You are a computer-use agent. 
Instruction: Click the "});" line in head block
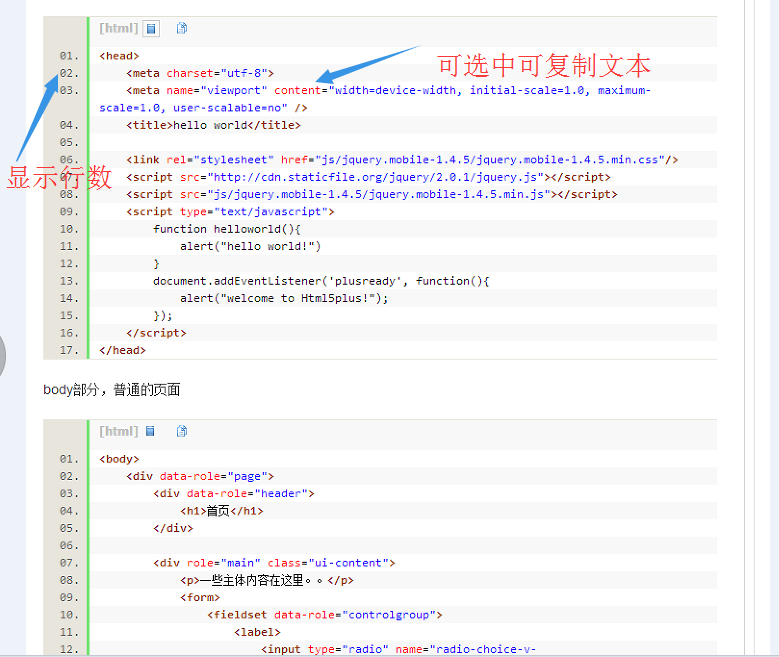tap(162, 316)
